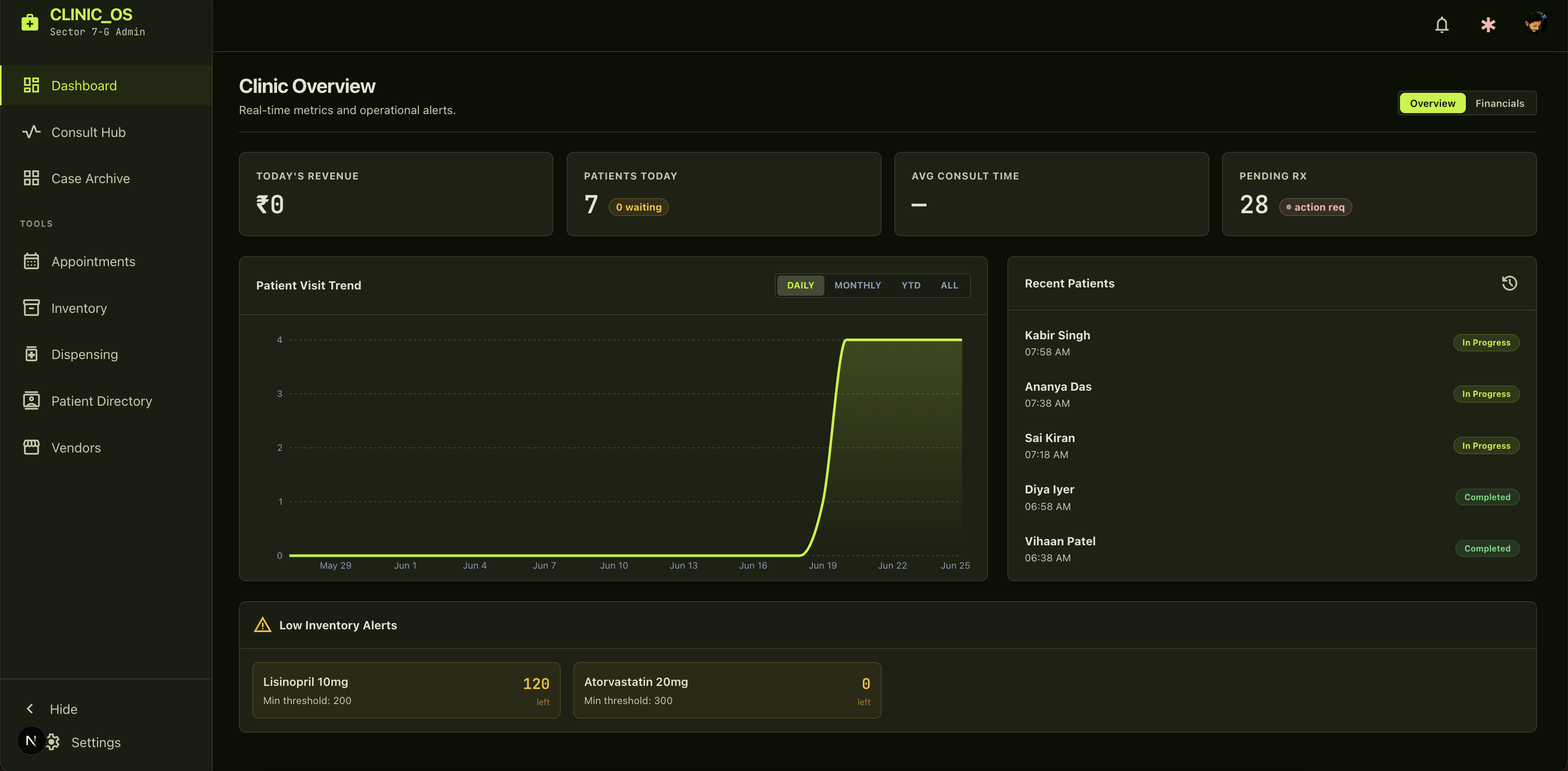This screenshot has height=771, width=1568.
Task: Click the Jun 19 label on chart axis
Action: tap(822, 565)
